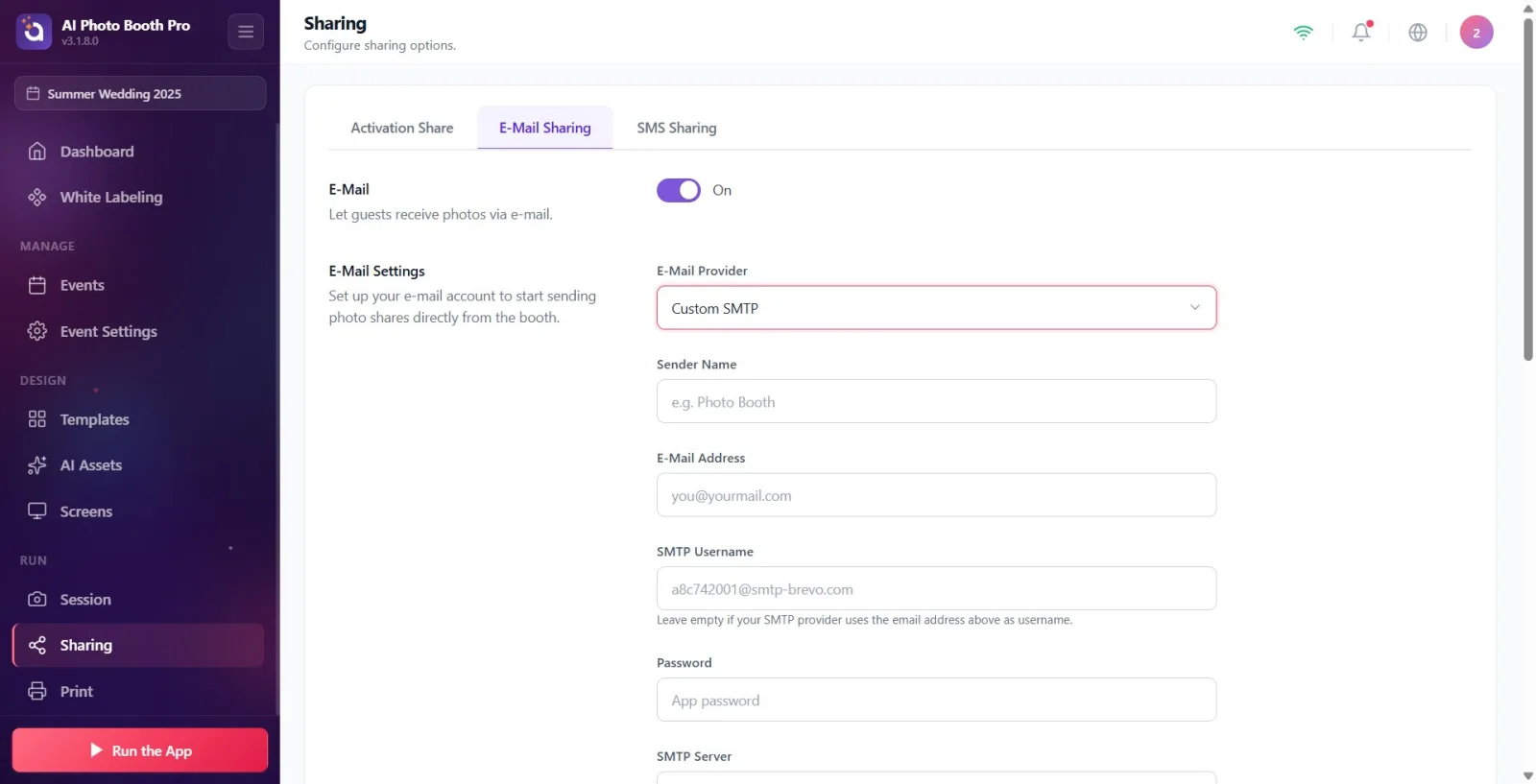Open Event Settings page
The image size is (1536, 784).
tap(138, 331)
